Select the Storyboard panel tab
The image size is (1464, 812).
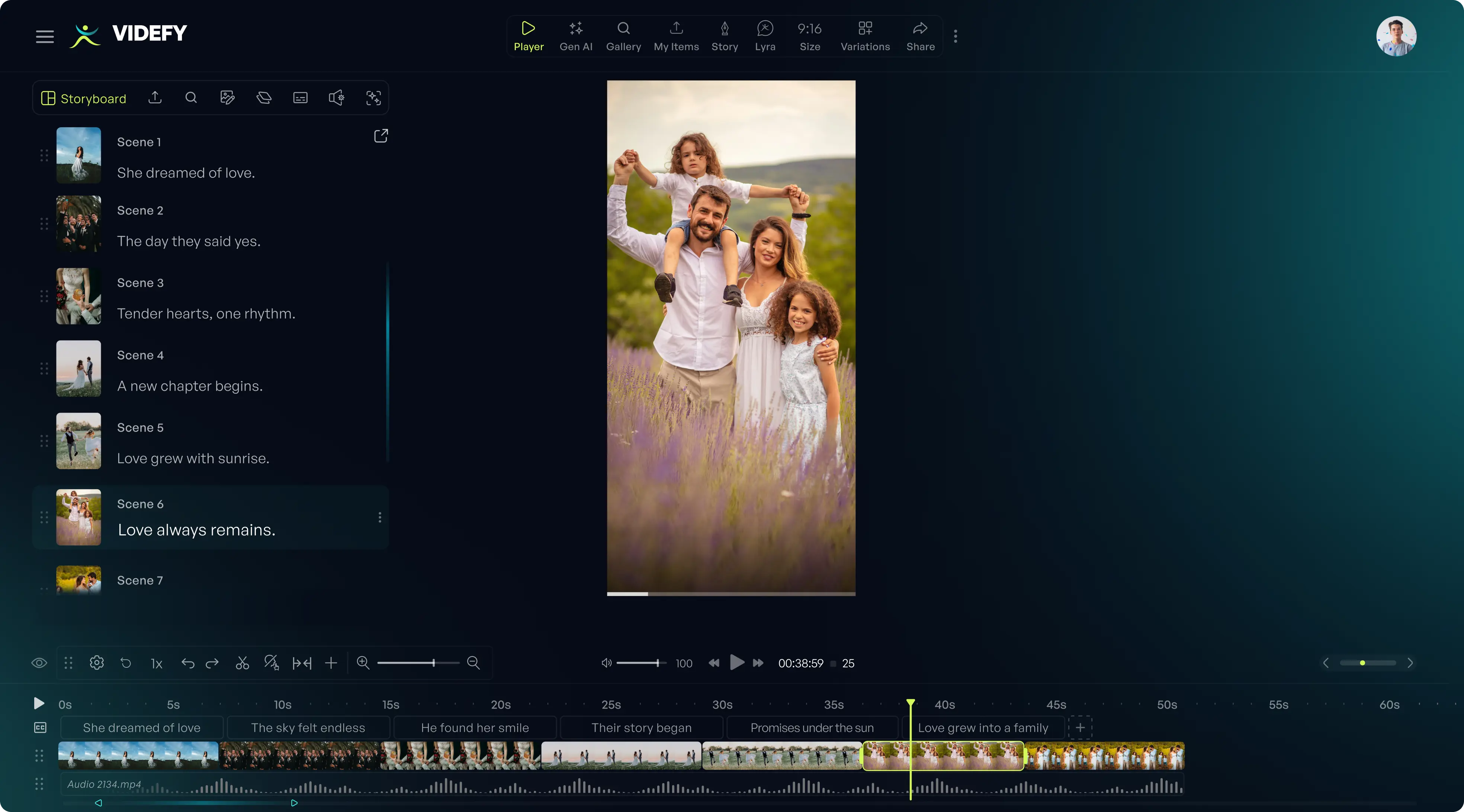[84, 98]
